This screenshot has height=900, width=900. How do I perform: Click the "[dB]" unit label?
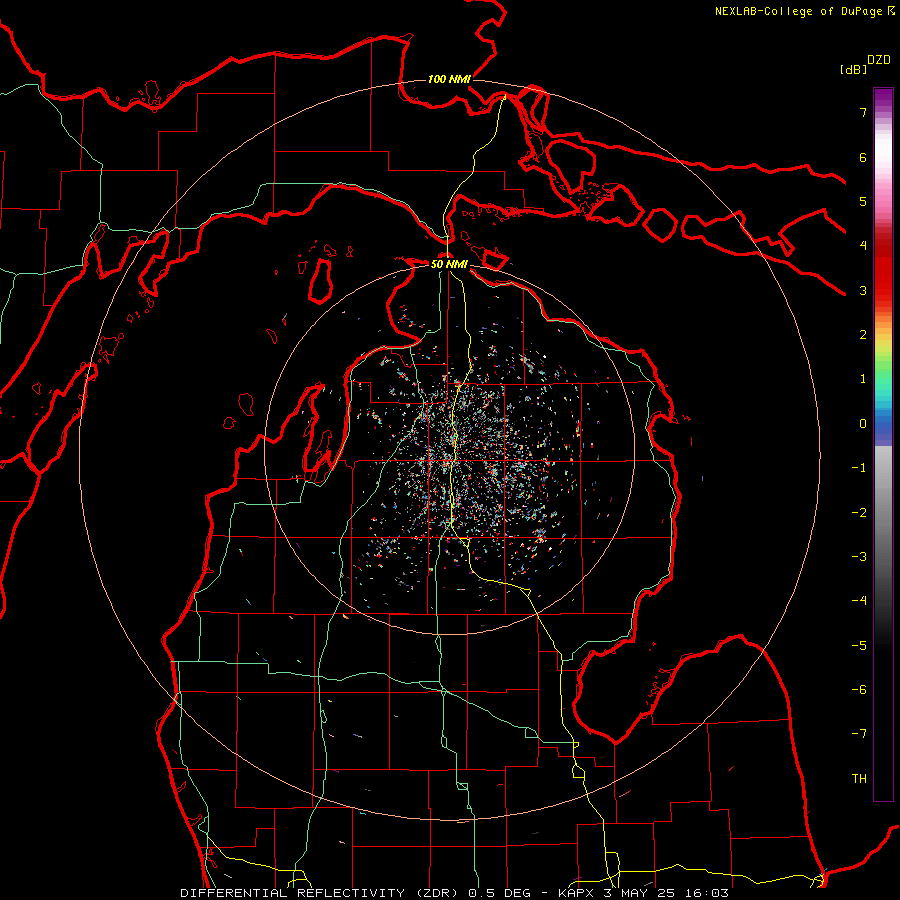point(853,69)
